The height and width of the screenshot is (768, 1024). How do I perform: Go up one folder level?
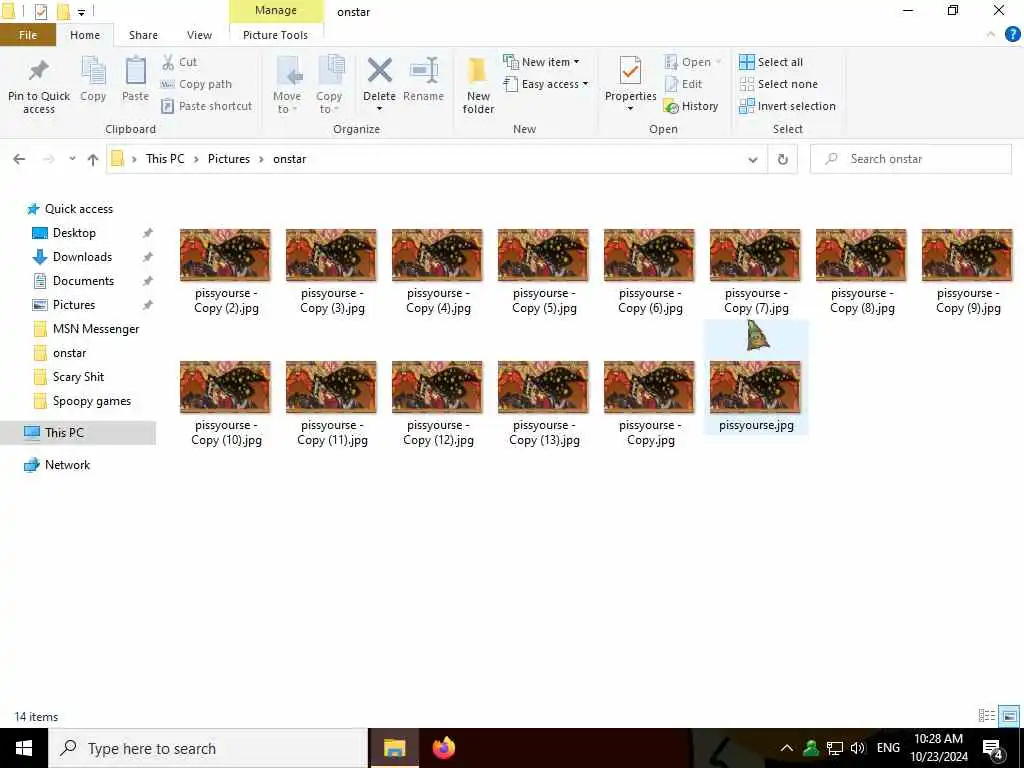tap(93, 159)
